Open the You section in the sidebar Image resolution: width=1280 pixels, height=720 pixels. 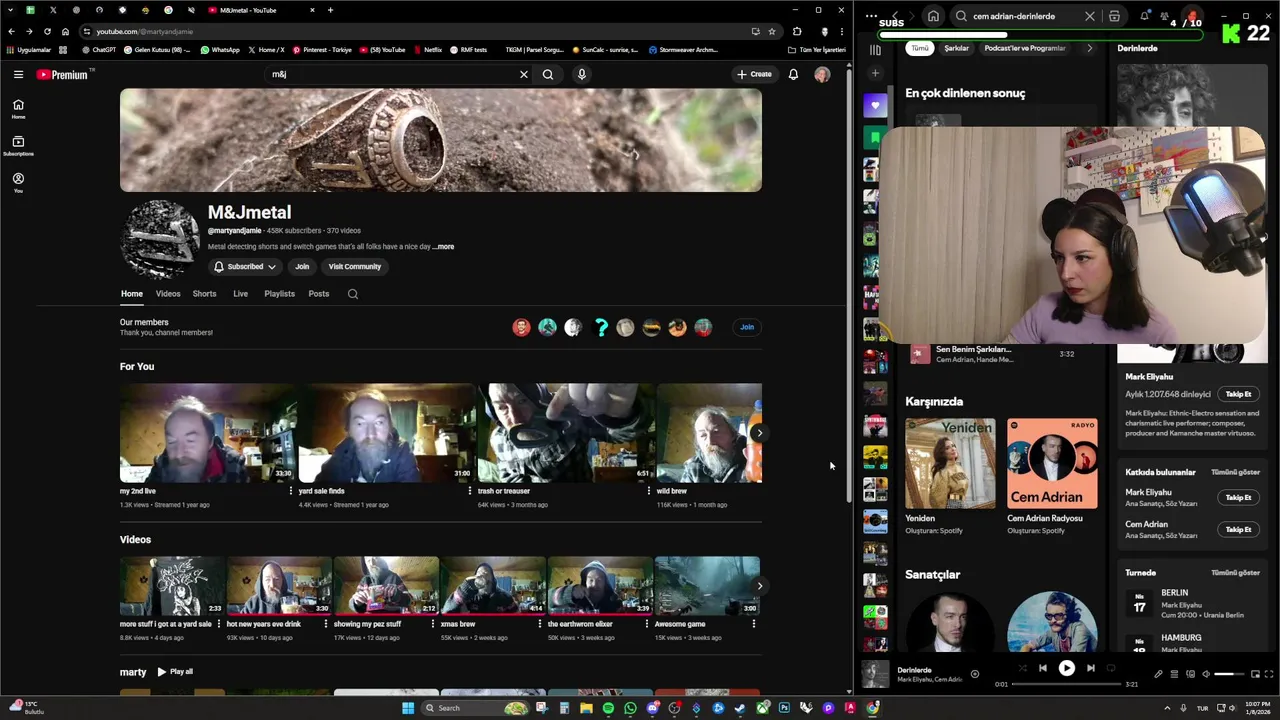[18, 182]
